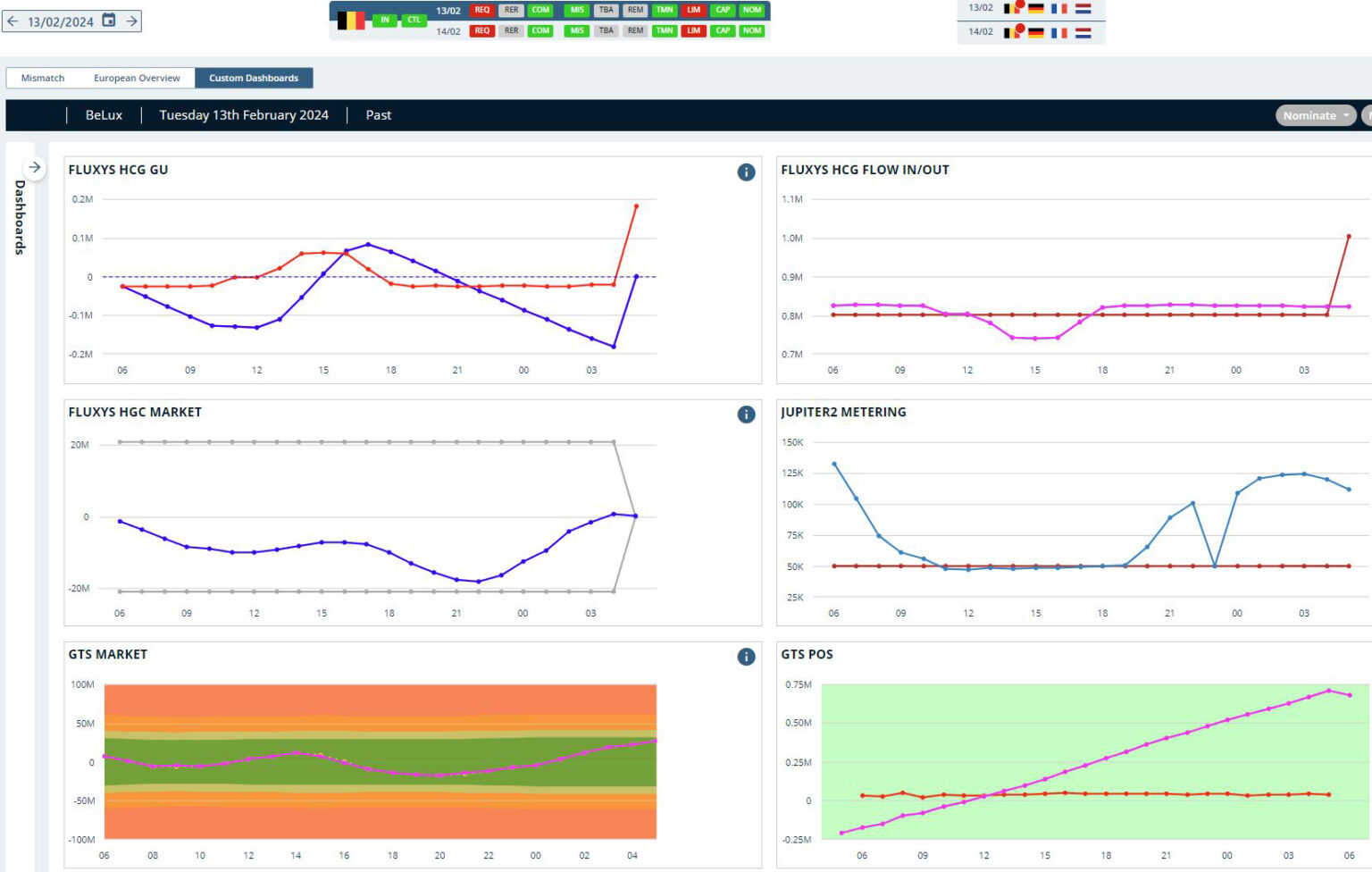
Task: Toggle the IN indicator in the header
Action: pyautogui.click(x=384, y=19)
